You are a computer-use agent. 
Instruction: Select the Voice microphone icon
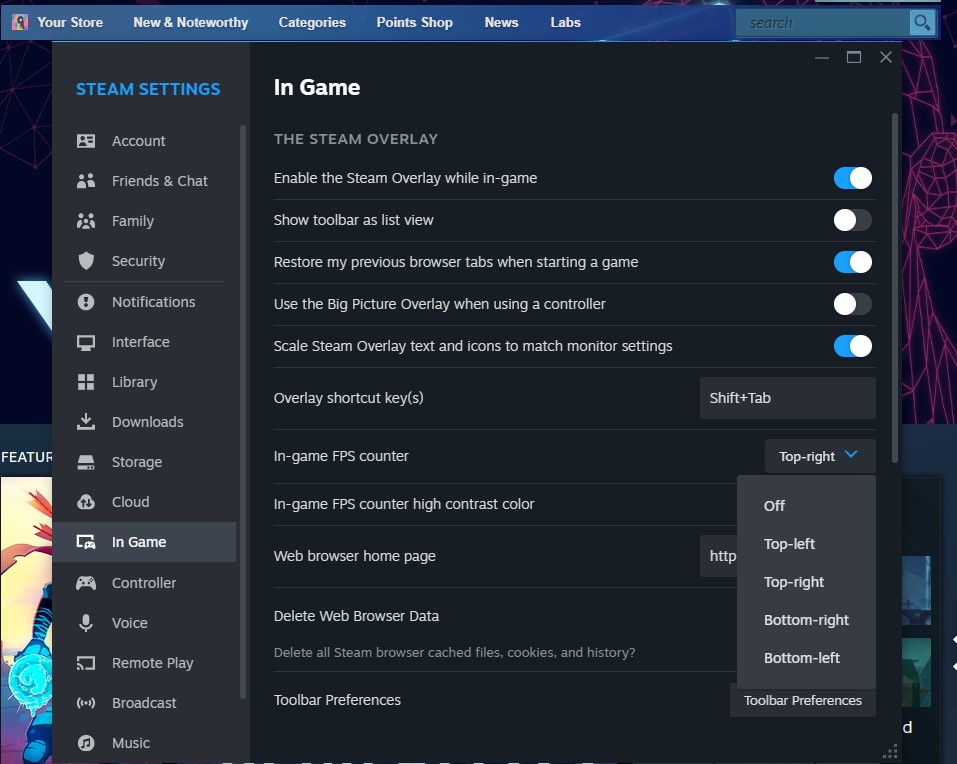click(x=86, y=623)
